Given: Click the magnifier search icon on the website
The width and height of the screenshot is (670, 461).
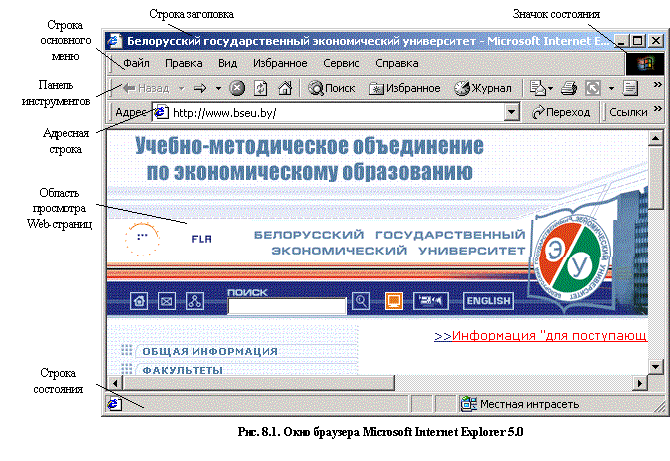Looking at the screenshot, I should coord(361,301).
